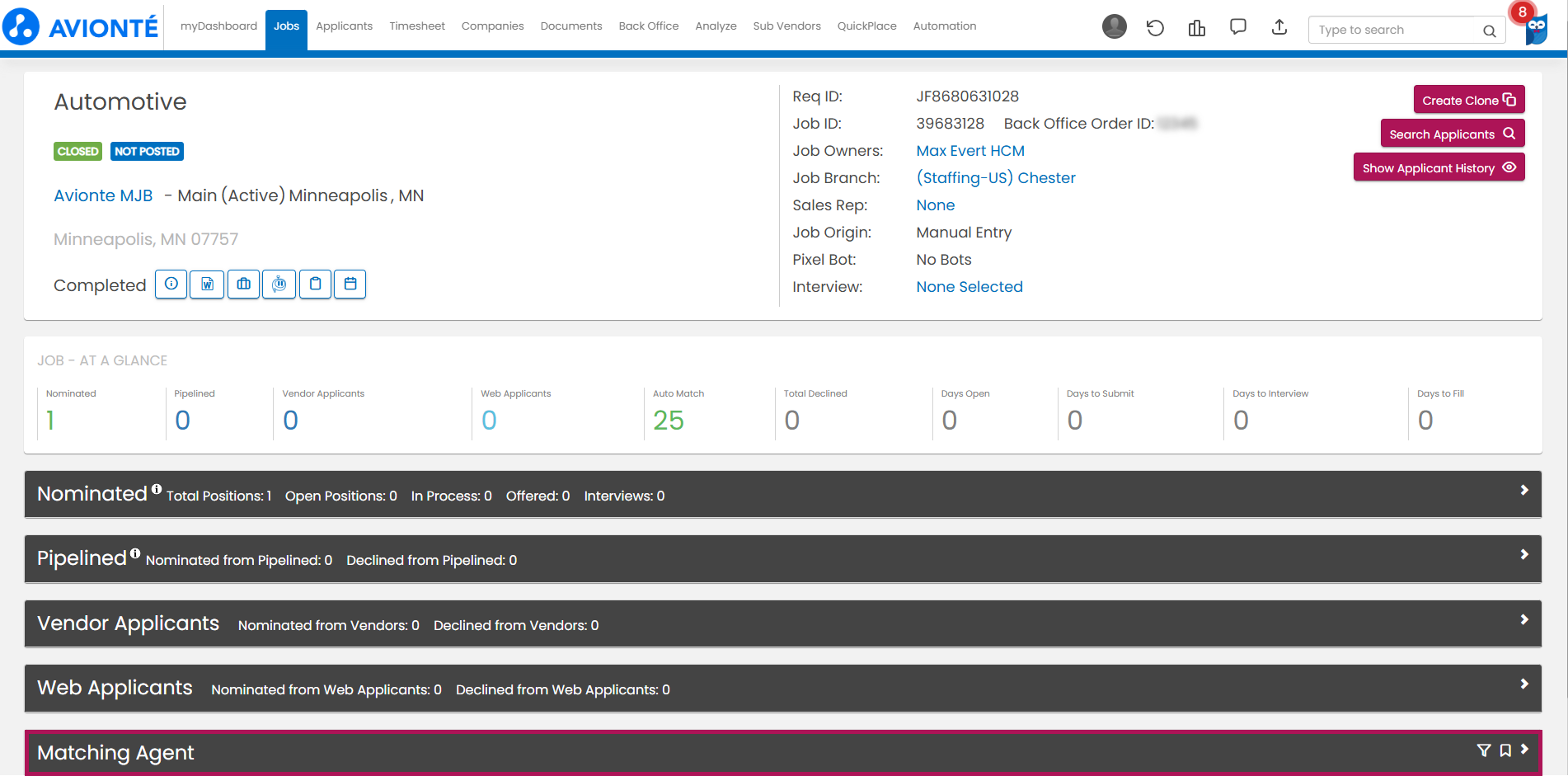This screenshot has height=776, width=1568.
Task: Click the info icon beside Pipelined heading
Action: click(135, 553)
